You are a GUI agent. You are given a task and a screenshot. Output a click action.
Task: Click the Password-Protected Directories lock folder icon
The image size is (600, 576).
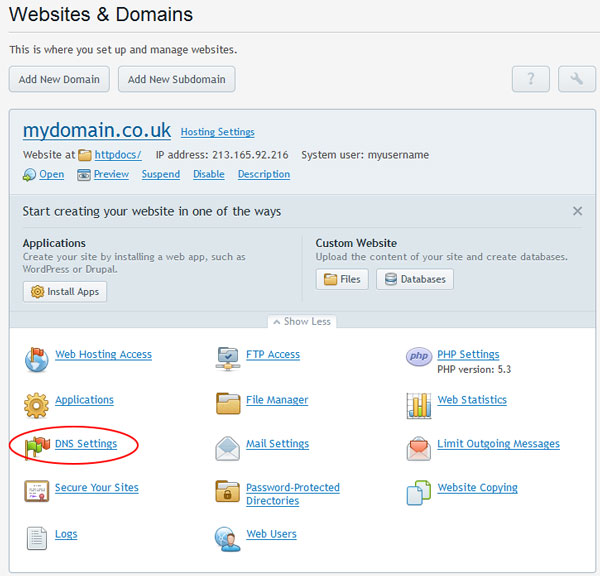click(x=228, y=491)
